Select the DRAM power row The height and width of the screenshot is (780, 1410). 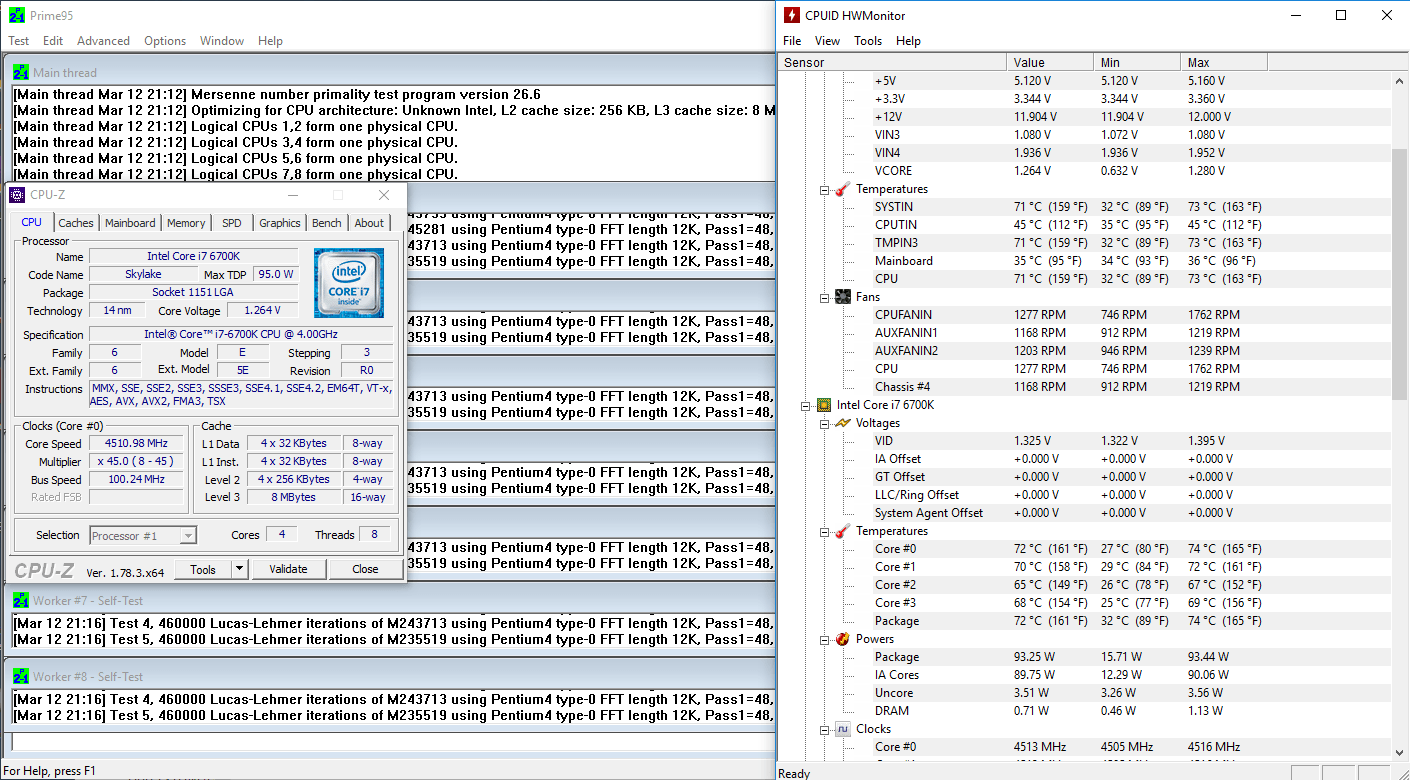tap(1084, 711)
